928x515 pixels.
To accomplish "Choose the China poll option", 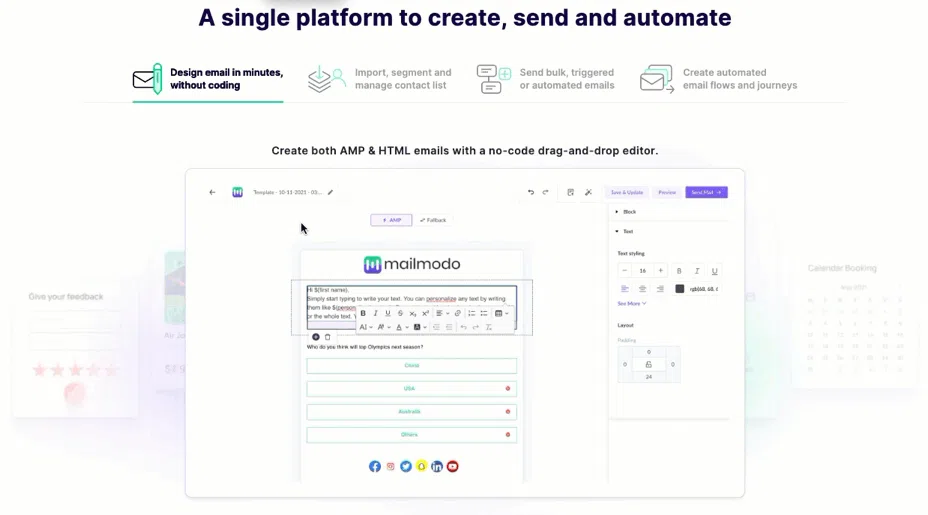I will 411,366.
